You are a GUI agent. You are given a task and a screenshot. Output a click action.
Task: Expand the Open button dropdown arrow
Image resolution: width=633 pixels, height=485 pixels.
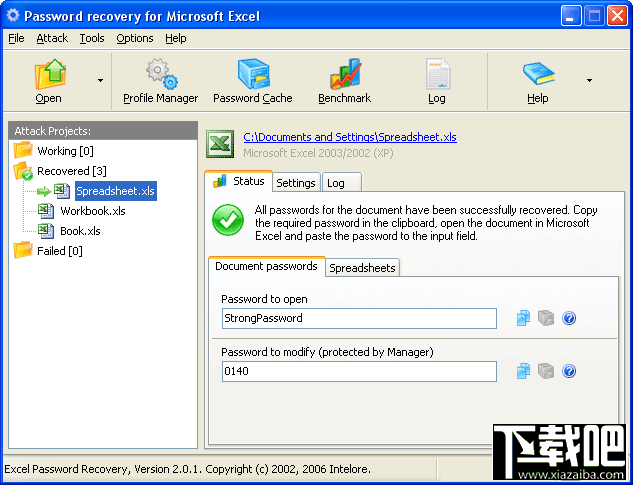[101, 80]
